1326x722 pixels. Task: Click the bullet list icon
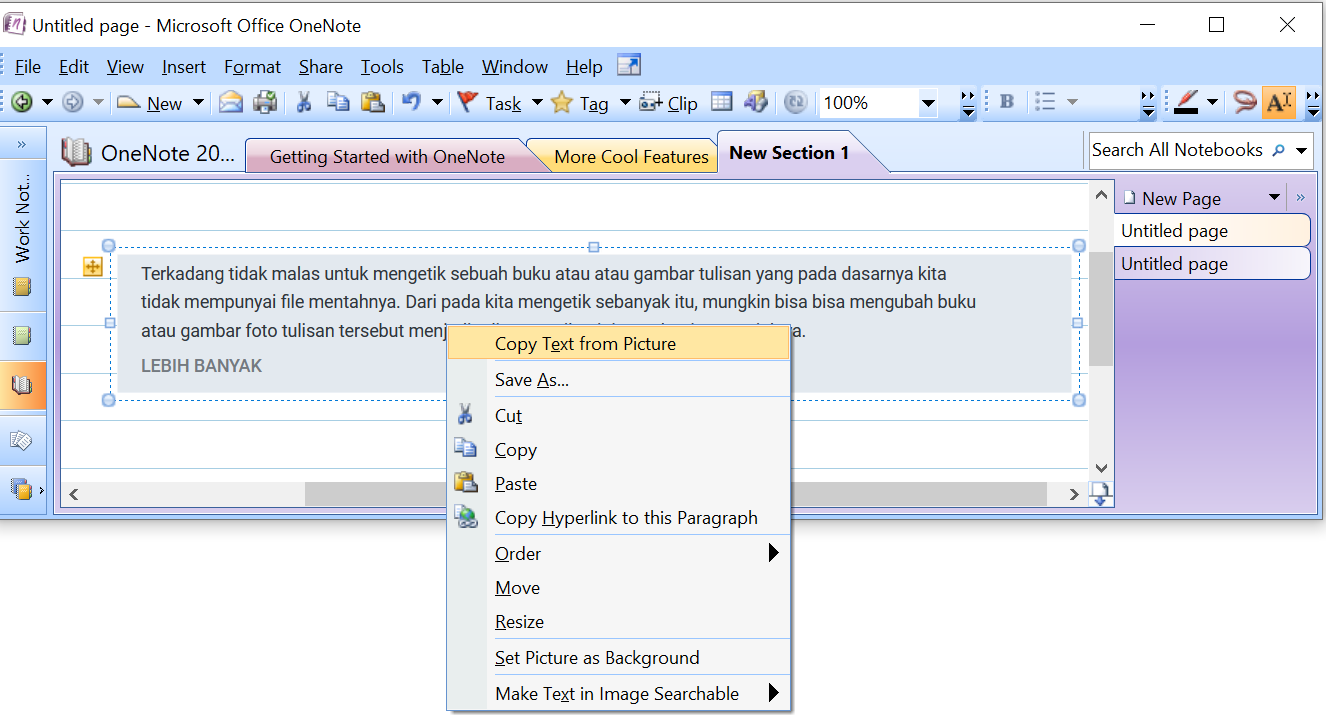pyautogui.click(x=1045, y=102)
